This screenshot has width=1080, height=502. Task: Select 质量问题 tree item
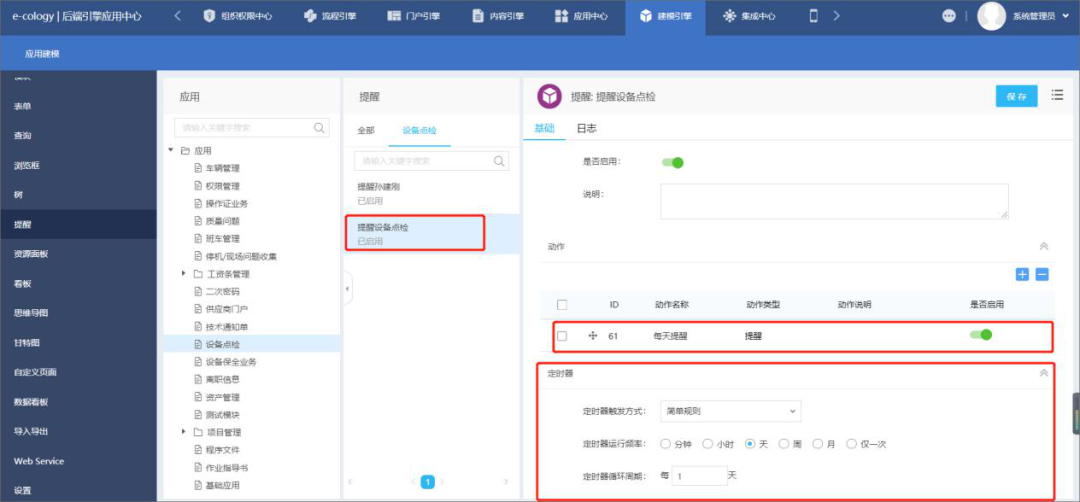click(x=222, y=221)
